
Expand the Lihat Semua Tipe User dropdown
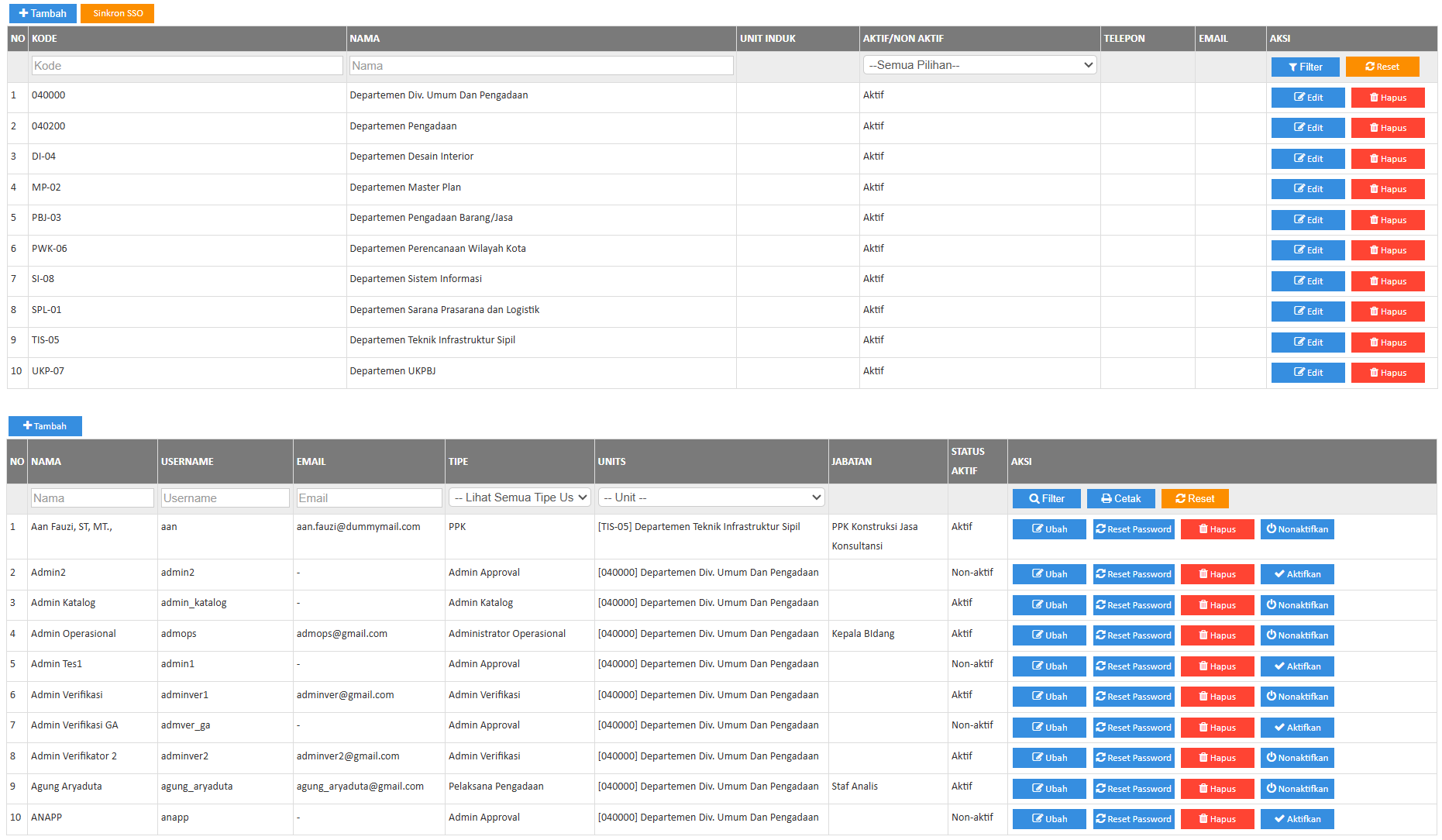point(519,497)
